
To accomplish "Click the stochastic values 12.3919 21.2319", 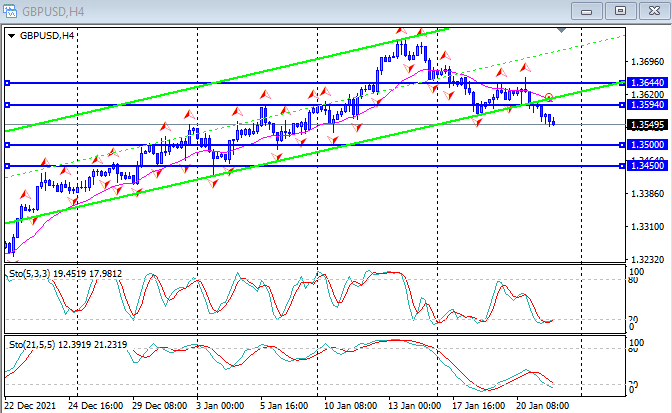I will [93, 344].
